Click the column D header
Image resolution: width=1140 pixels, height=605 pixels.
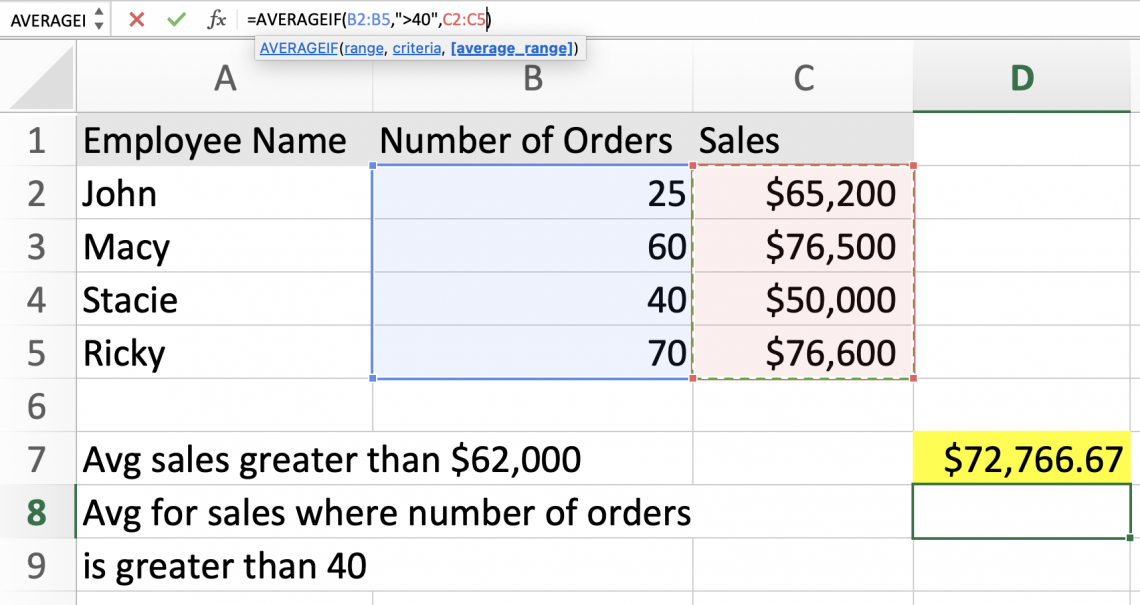pos(1022,75)
